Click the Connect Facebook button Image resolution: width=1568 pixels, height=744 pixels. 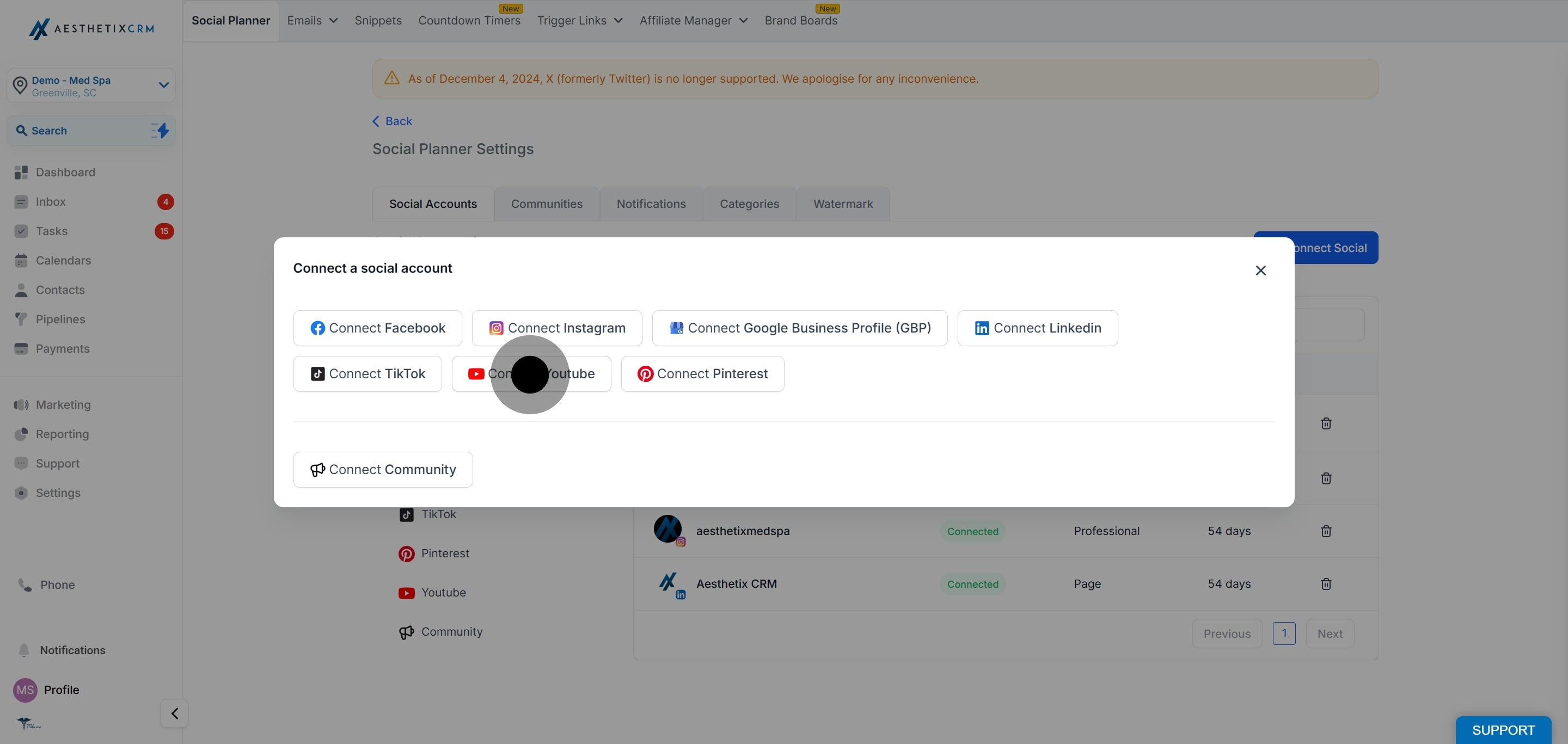[x=377, y=328]
